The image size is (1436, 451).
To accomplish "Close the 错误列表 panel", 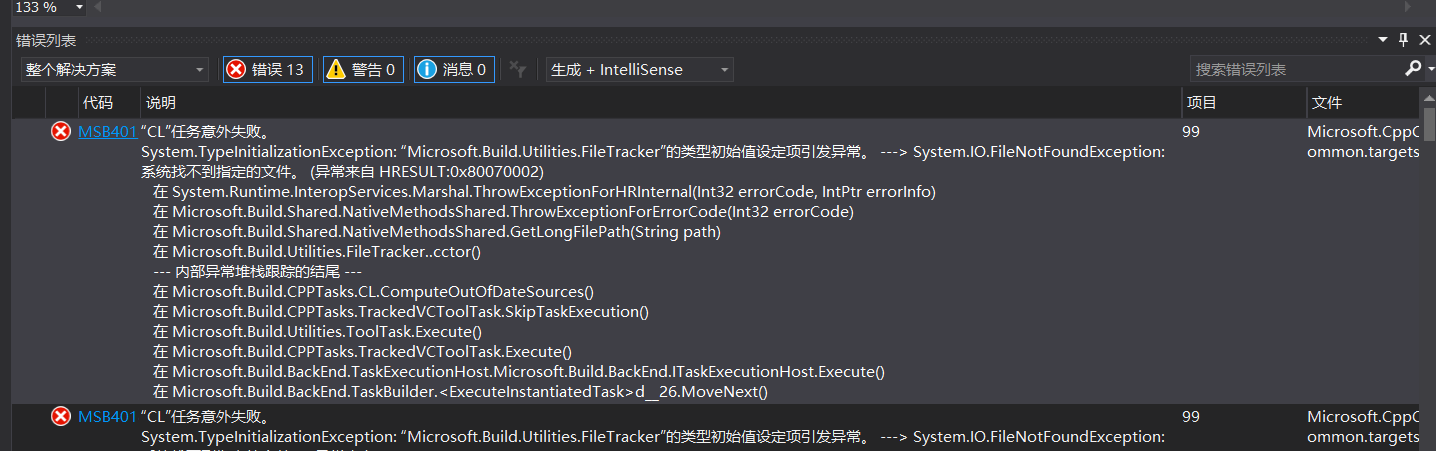I will [x=1424, y=40].
